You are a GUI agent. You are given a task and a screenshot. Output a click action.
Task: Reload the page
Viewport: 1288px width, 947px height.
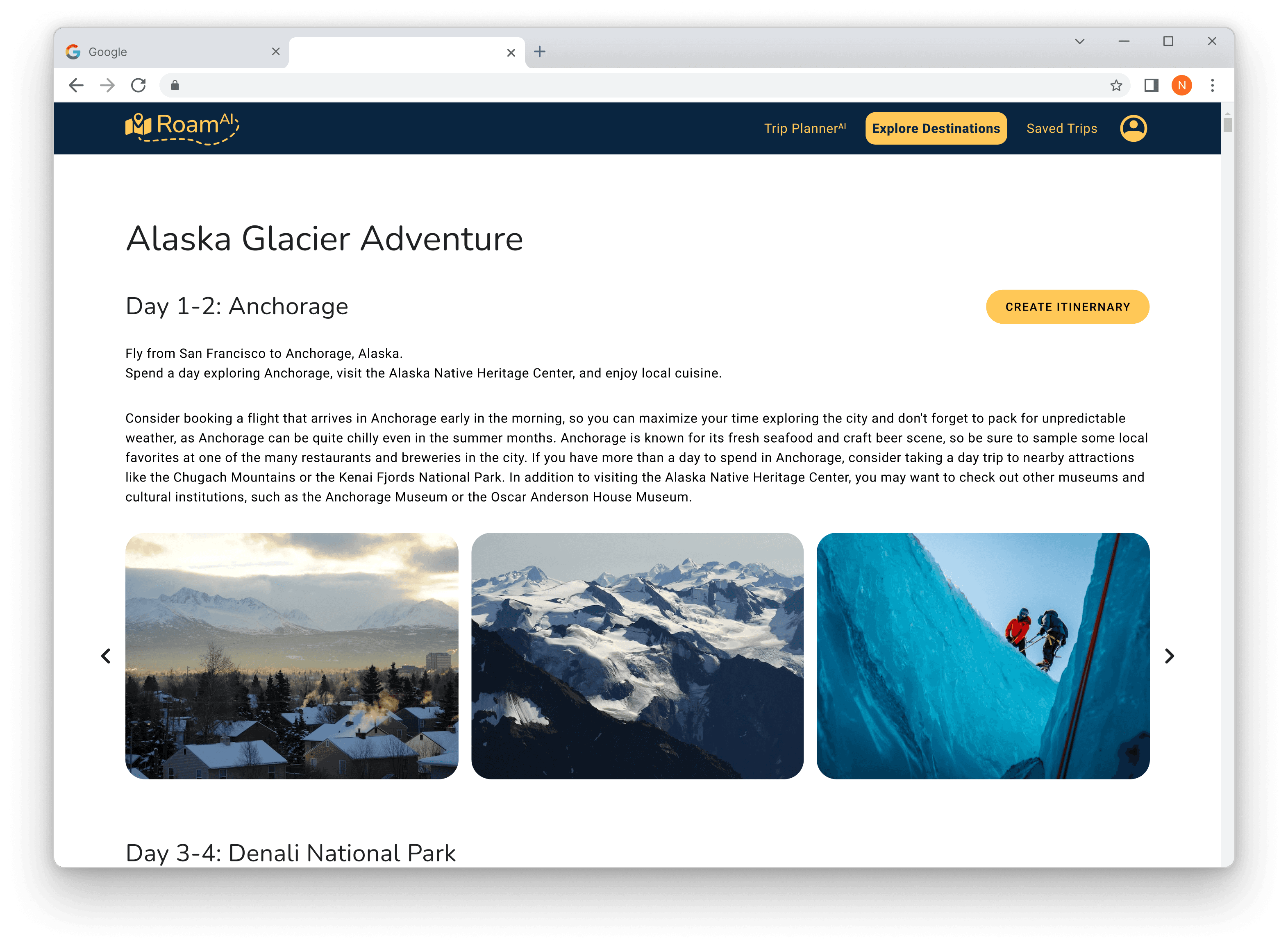point(138,85)
